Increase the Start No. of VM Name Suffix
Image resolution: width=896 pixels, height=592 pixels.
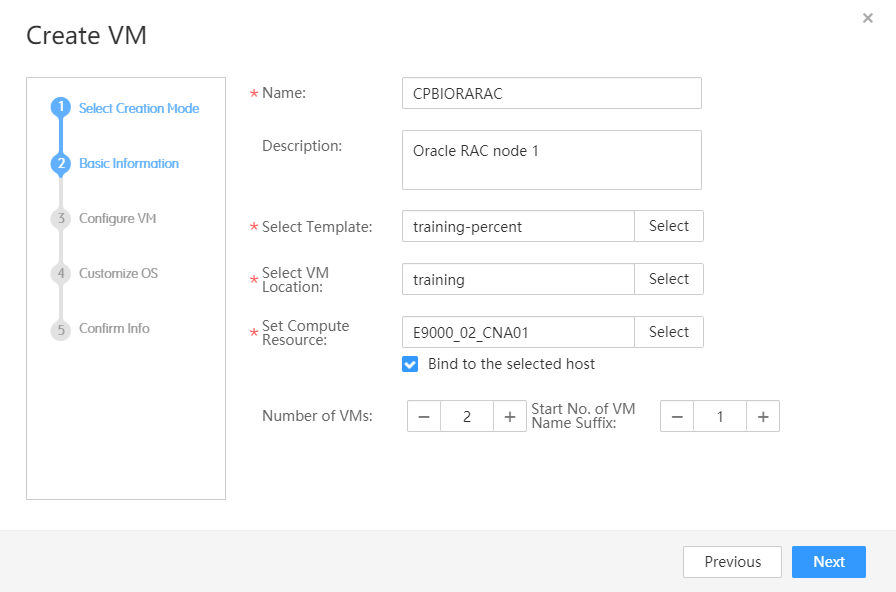coord(762,417)
